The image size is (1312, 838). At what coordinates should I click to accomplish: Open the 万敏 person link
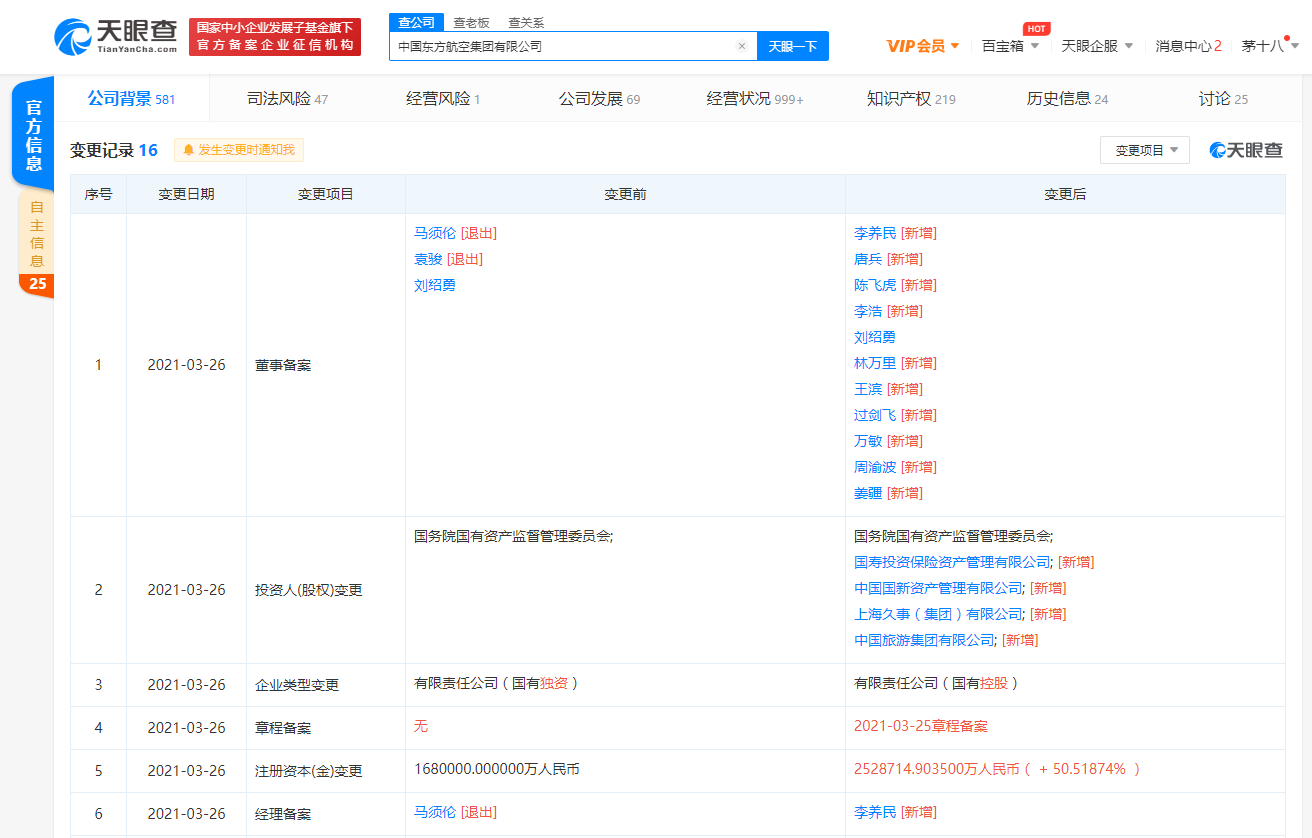pos(868,441)
